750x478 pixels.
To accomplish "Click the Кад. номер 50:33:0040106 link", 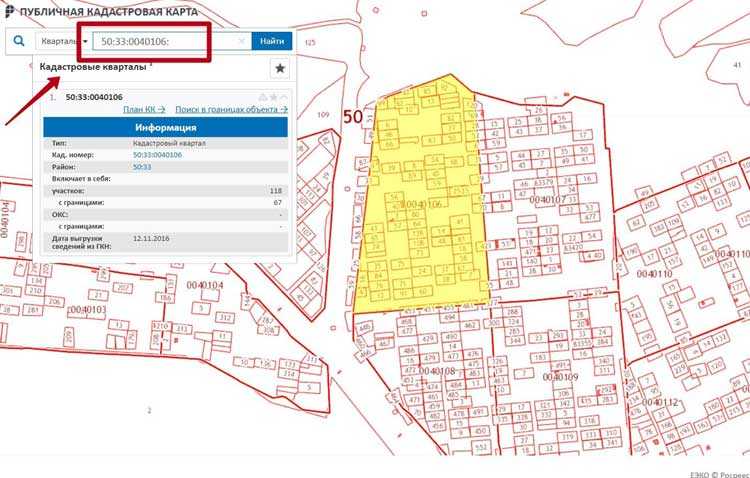I will tap(156, 155).
